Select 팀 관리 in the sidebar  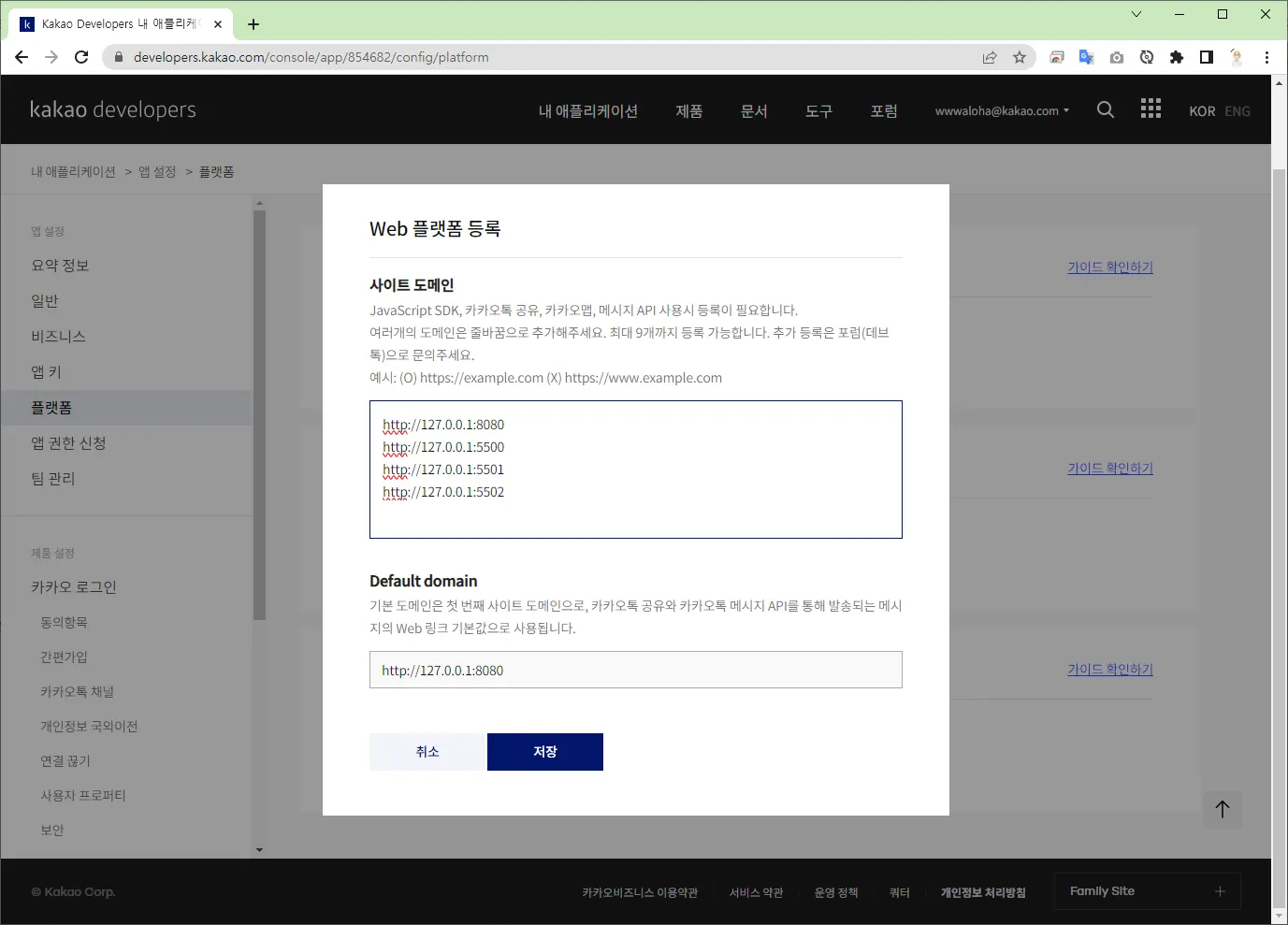(52, 479)
